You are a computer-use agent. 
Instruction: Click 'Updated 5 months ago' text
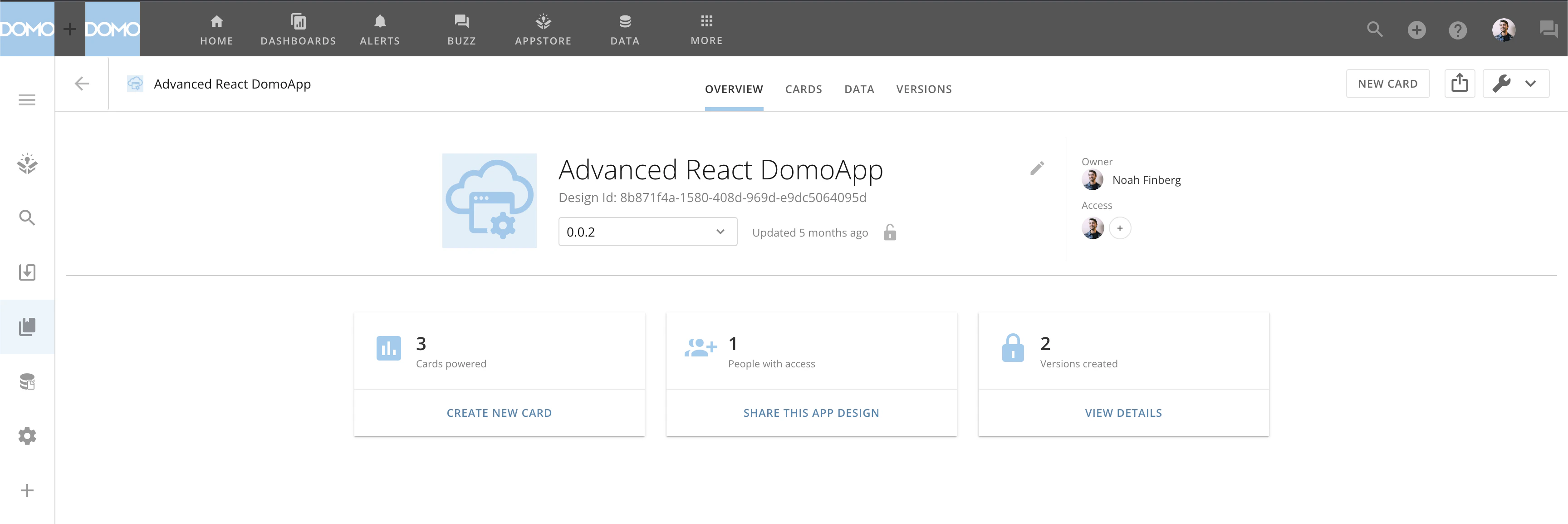click(x=809, y=233)
